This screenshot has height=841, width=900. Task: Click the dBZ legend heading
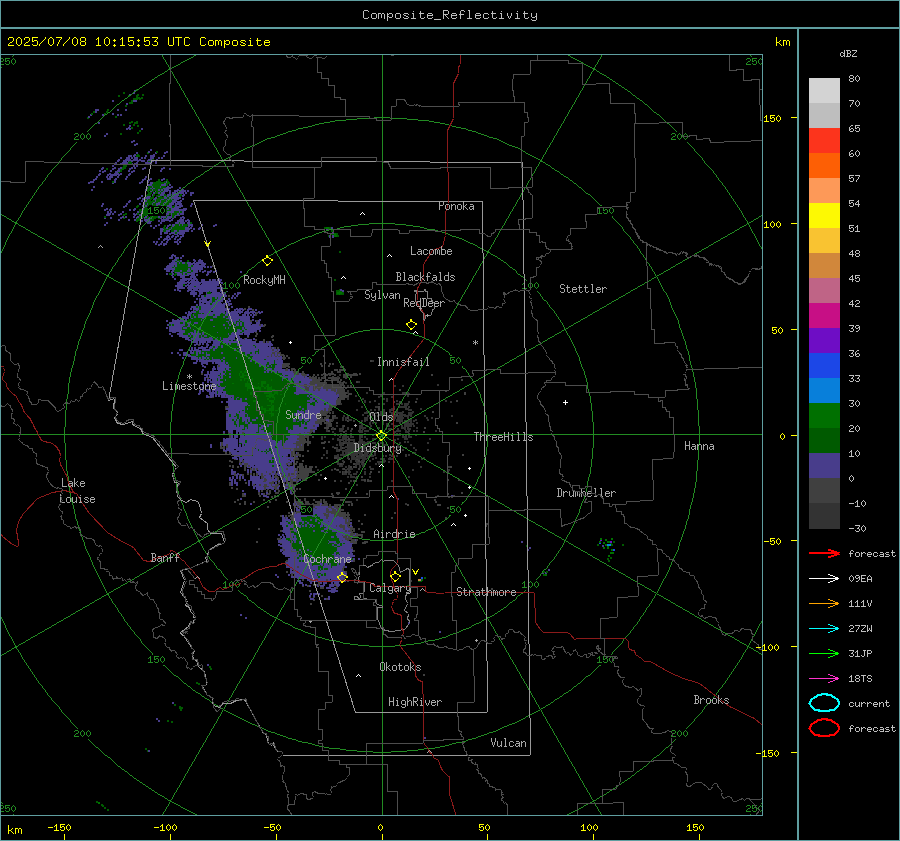848,53
